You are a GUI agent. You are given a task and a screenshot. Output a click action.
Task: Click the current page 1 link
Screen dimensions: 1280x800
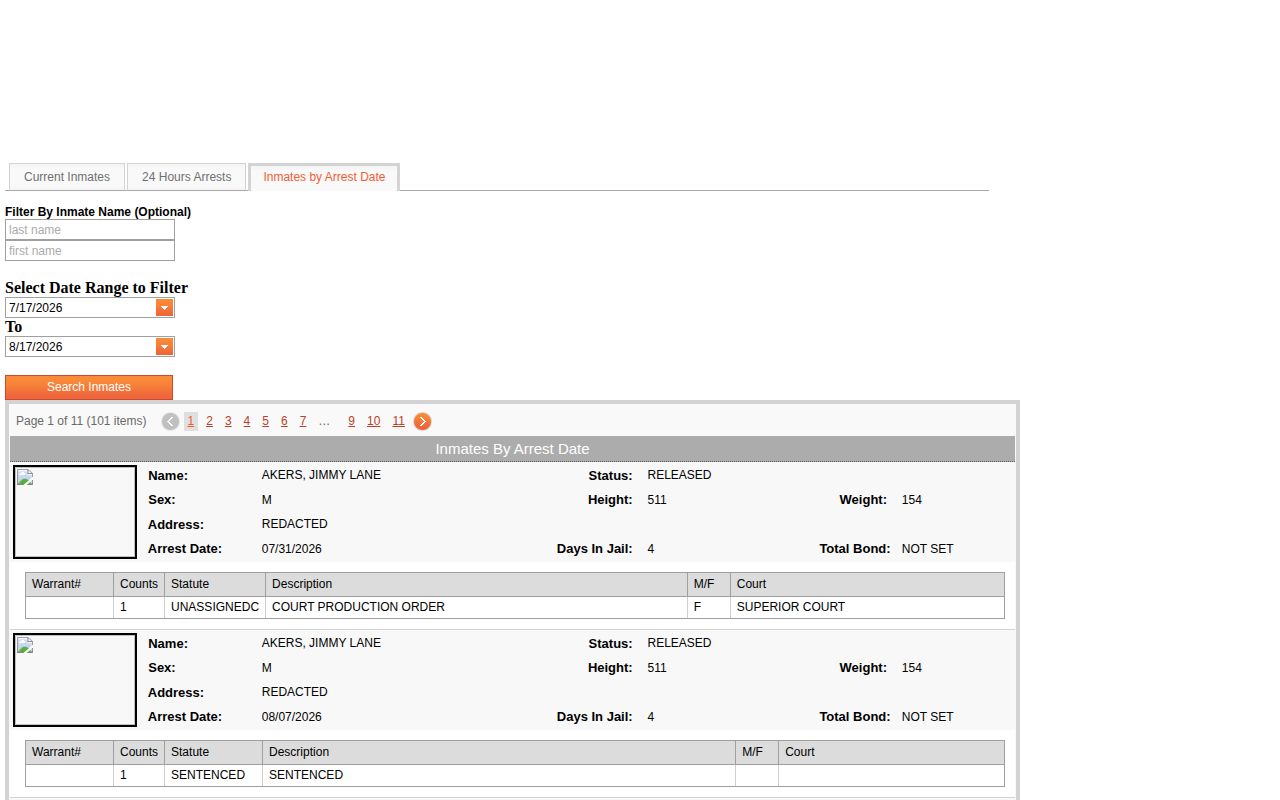tap(190, 422)
